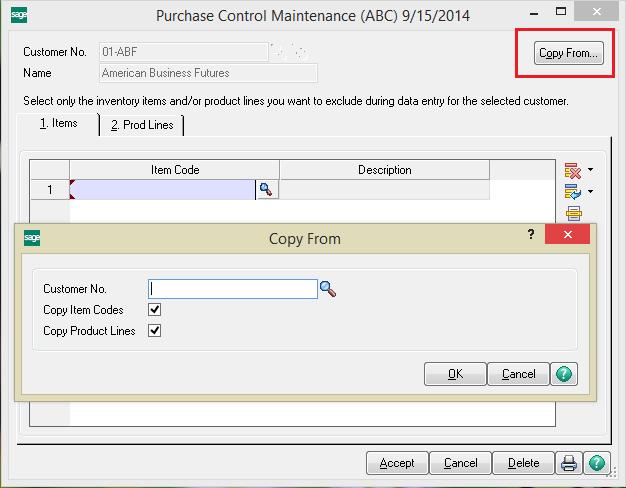
Task: Open help in Copy From dialog
Action: 565,374
